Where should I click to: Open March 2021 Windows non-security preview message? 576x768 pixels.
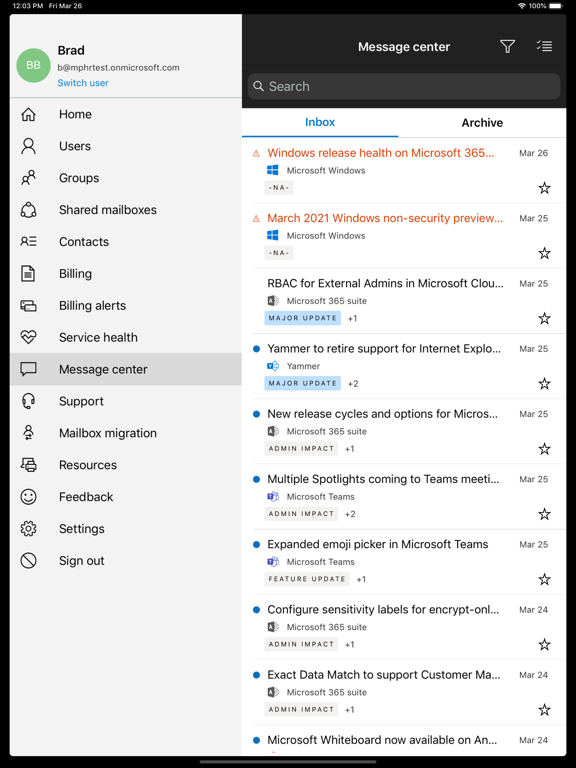404,236
